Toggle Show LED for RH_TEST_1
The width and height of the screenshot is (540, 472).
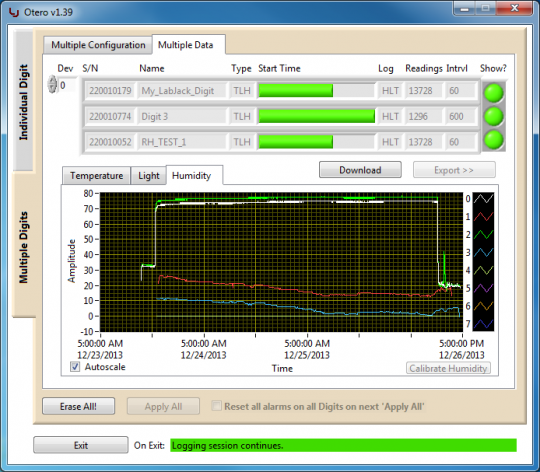pos(494,140)
